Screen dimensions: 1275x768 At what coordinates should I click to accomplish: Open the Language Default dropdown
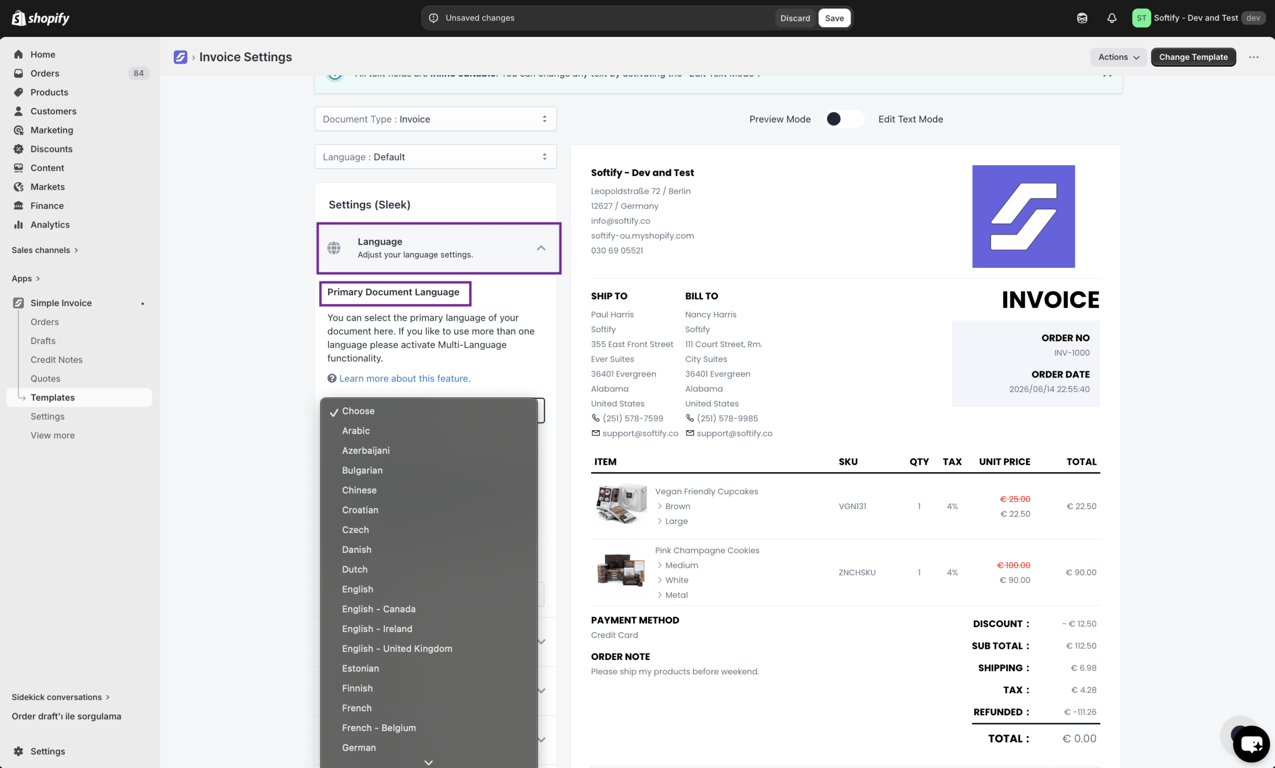(x=435, y=157)
